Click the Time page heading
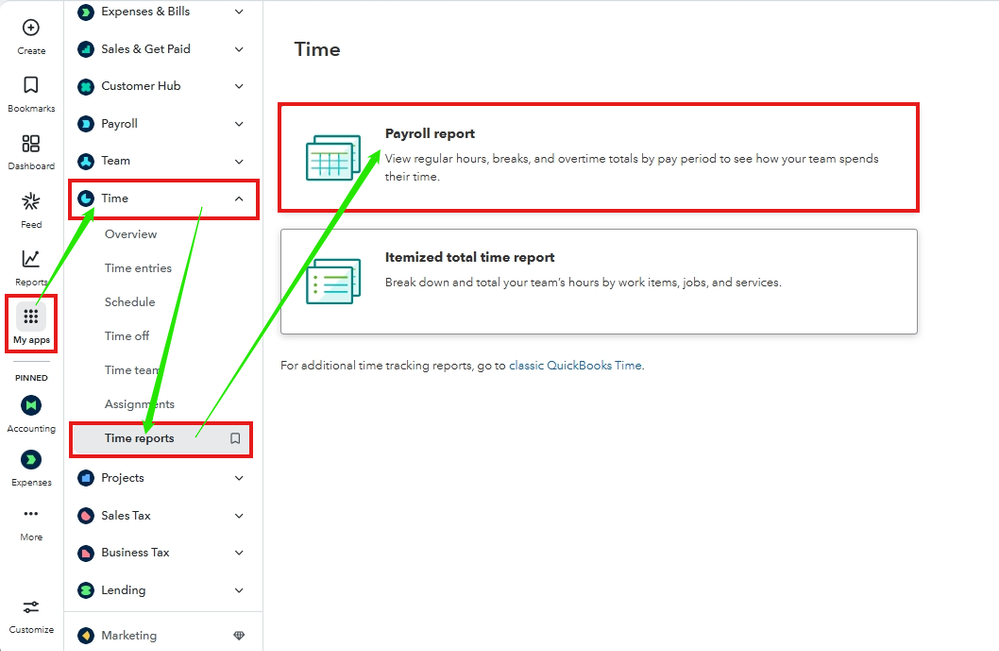This screenshot has height=651, width=999. click(x=317, y=50)
